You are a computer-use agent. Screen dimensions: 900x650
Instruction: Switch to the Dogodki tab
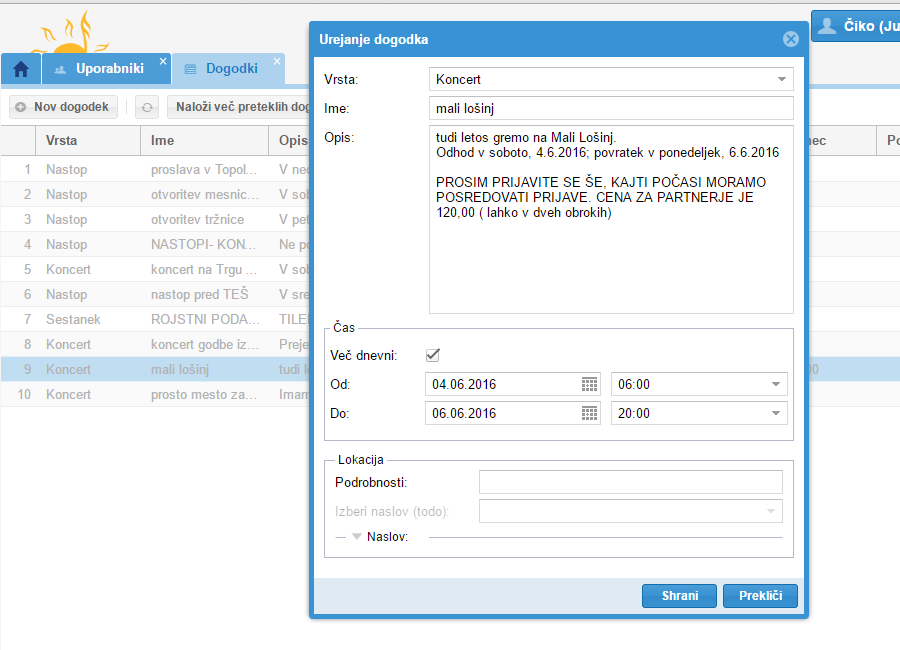(x=231, y=69)
